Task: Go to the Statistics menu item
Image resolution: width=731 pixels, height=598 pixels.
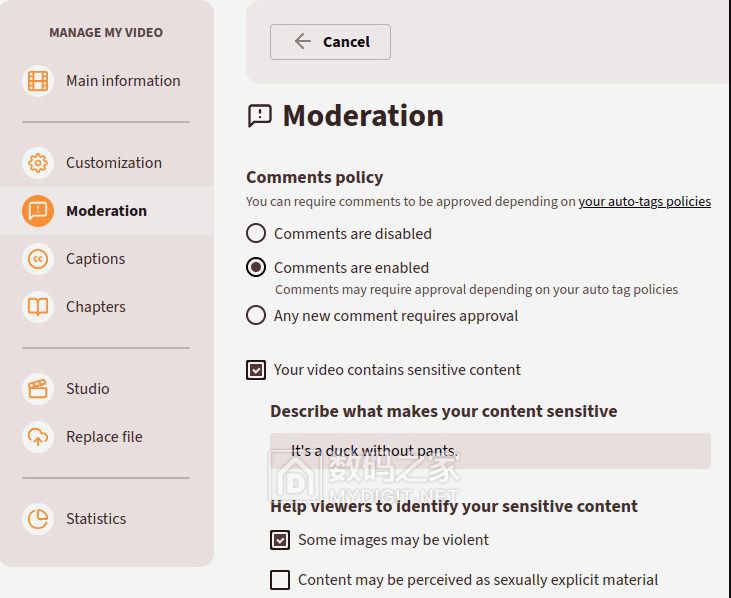Action: (x=96, y=519)
